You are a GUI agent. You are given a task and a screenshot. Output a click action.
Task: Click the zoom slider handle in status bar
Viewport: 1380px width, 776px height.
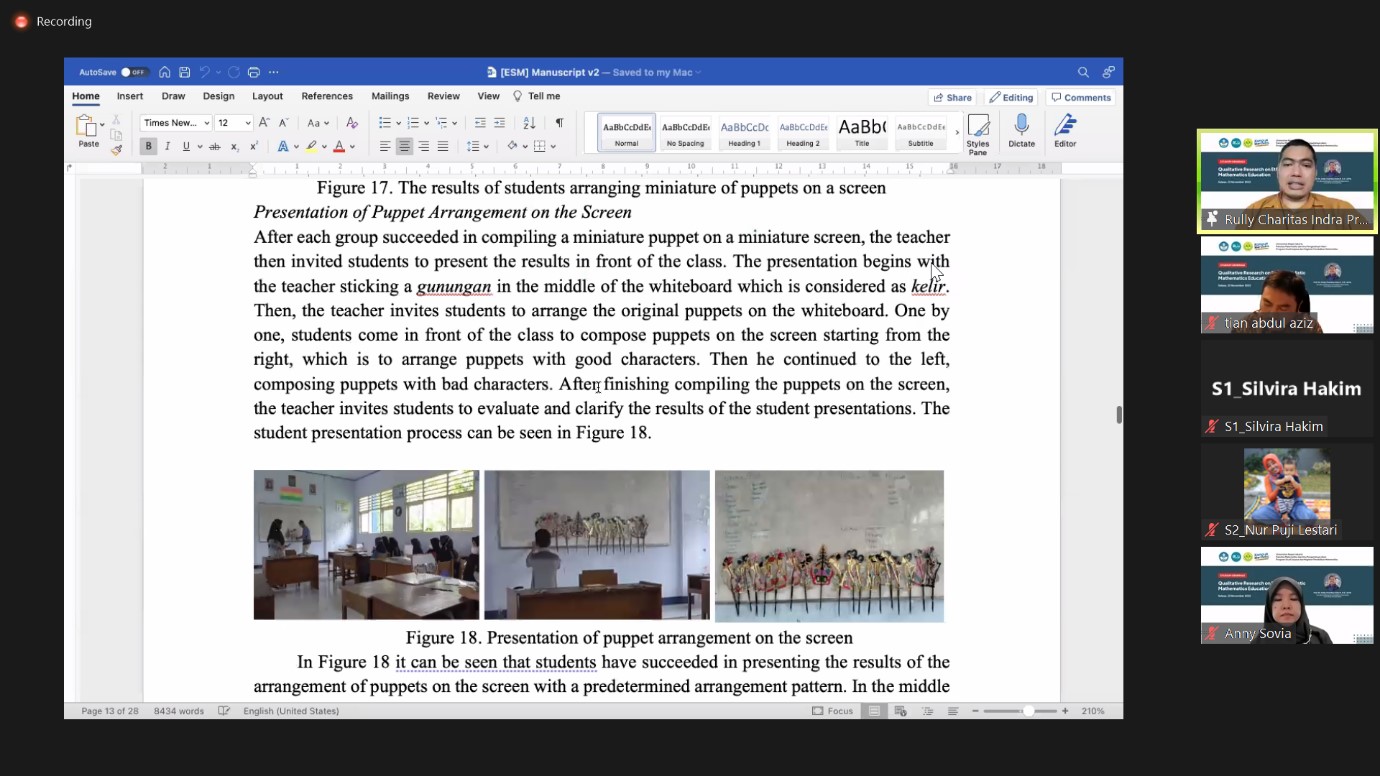pyautogui.click(x=1028, y=711)
